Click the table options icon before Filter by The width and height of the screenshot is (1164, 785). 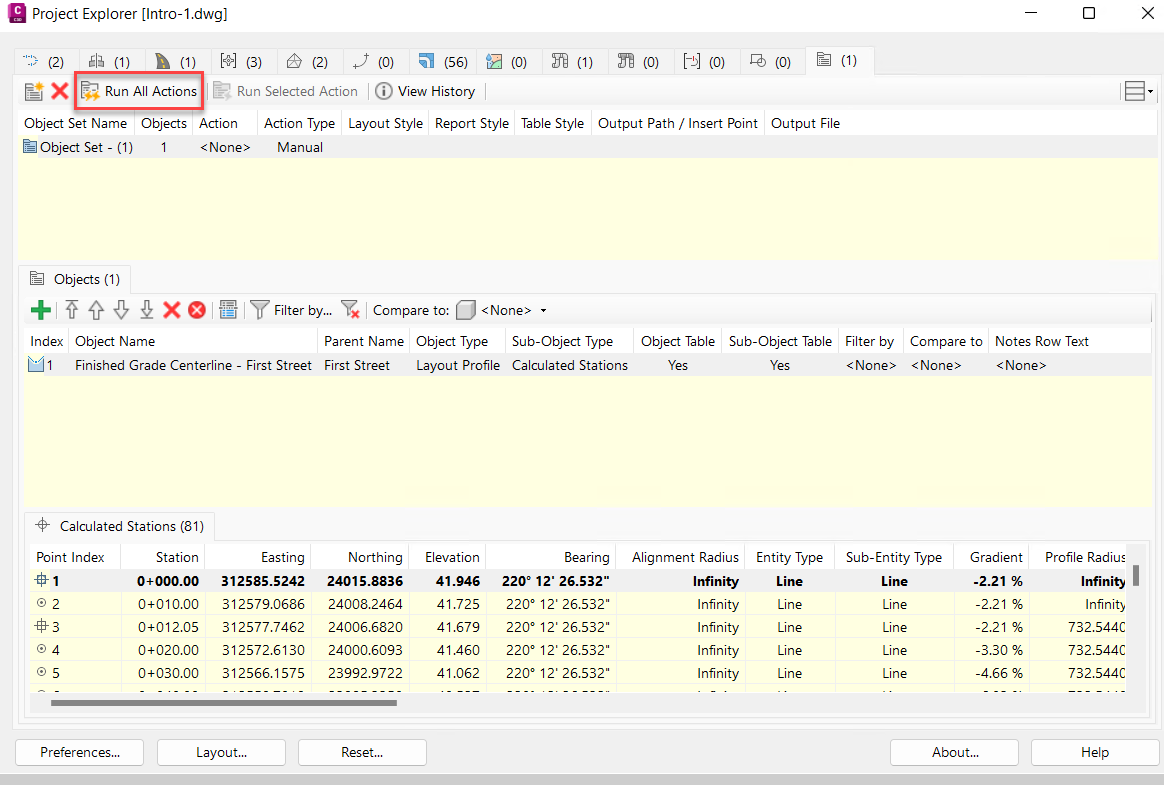click(228, 310)
